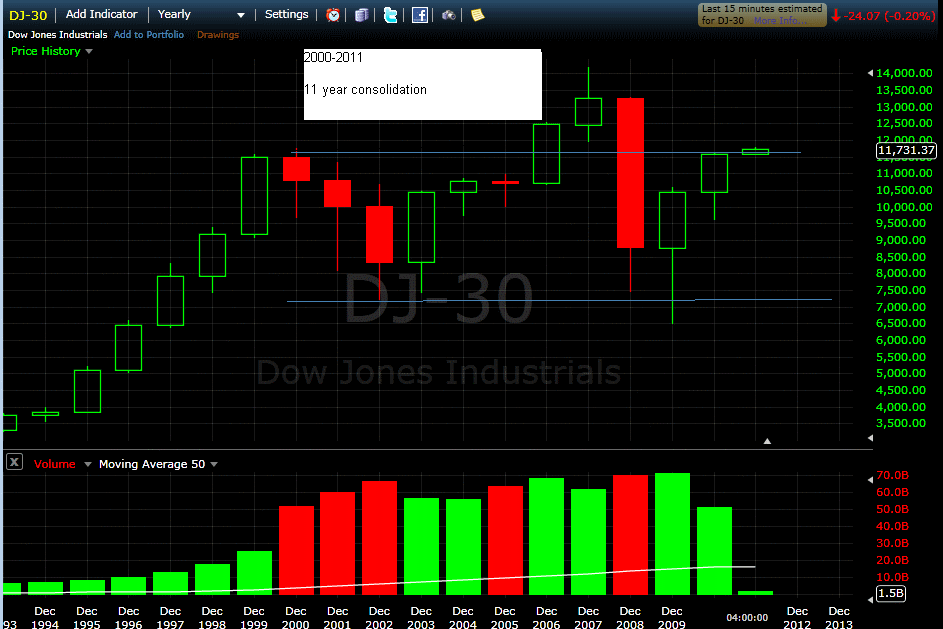Click the Dec 2012 date label
The width and height of the screenshot is (943, 629).
click(x=797, y=618)
